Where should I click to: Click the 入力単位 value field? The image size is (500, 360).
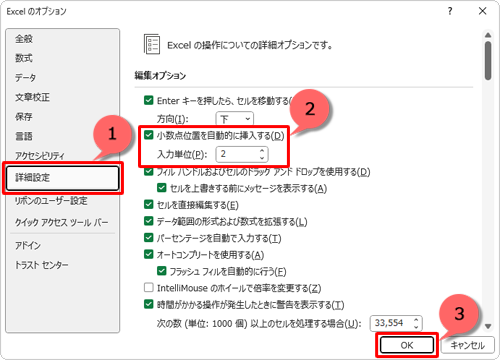(237, 154)
